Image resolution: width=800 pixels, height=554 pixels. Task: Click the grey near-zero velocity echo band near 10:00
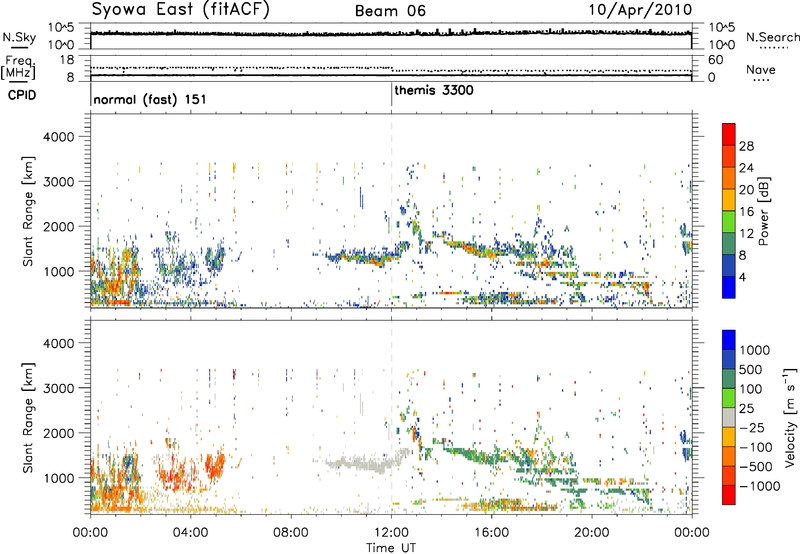[x=361, y=463]
